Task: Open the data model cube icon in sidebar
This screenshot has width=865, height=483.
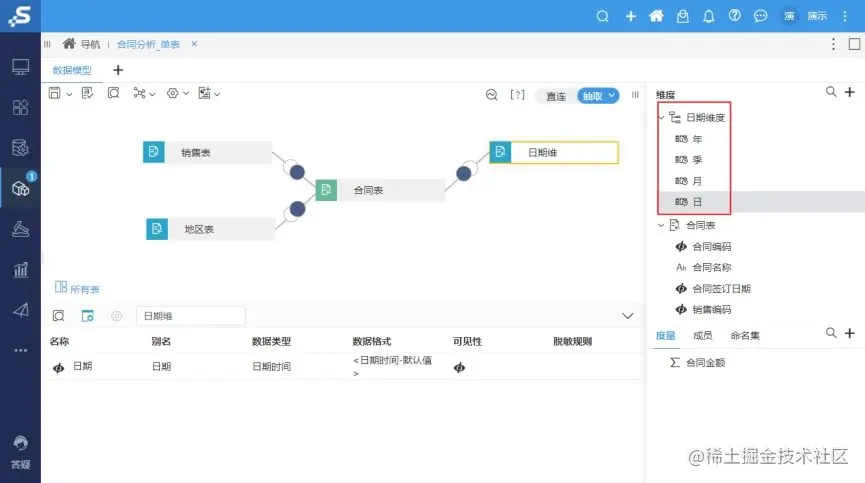Action: point(20,189)
